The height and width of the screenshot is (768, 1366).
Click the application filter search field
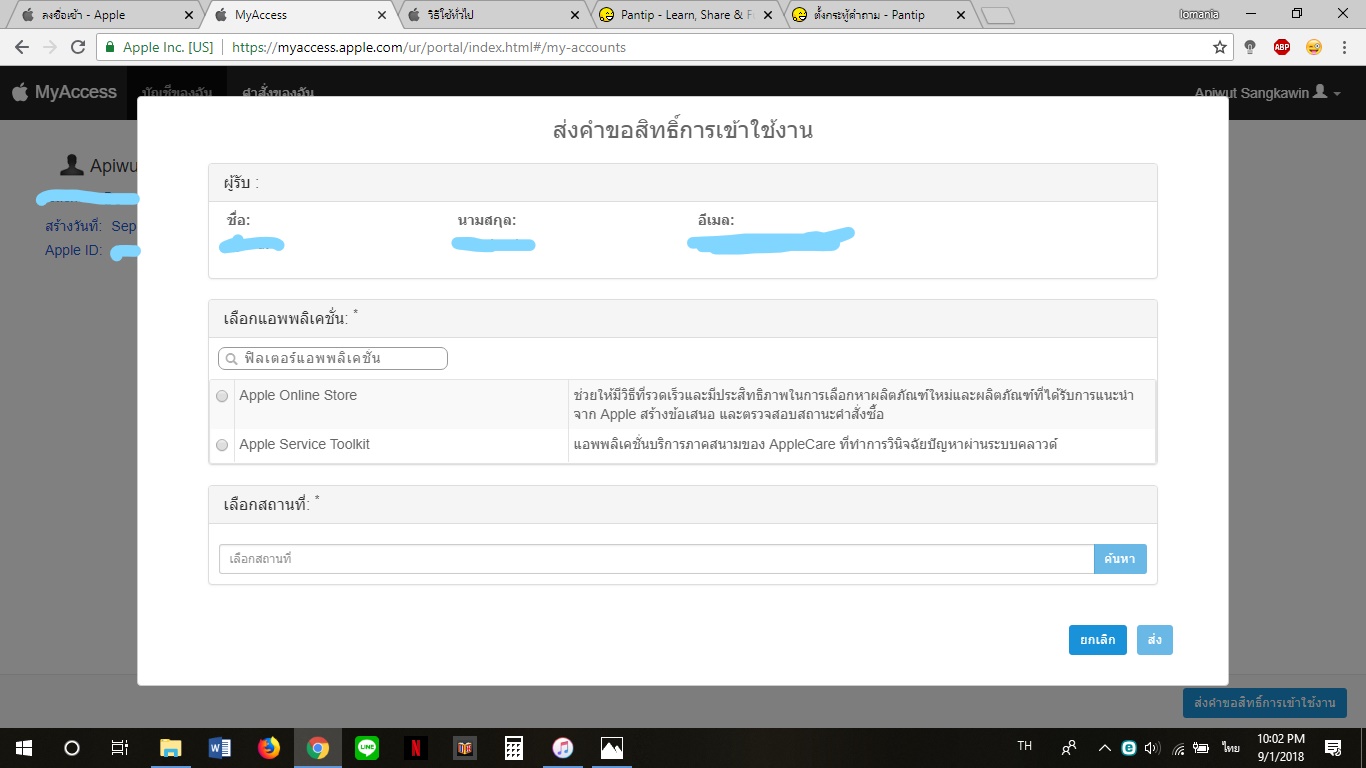pyautogui.click(x=333, y=358)
